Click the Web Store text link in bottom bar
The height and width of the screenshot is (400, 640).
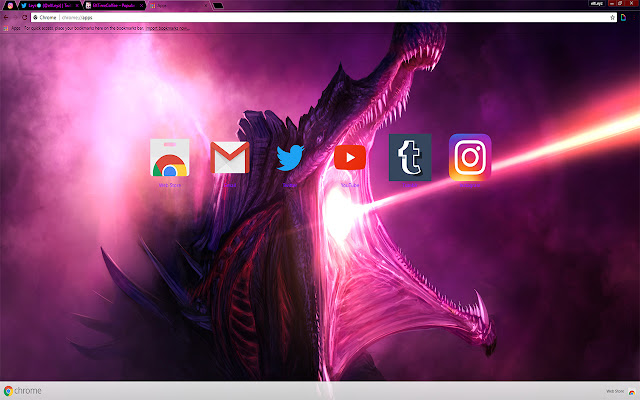(615, 391)
